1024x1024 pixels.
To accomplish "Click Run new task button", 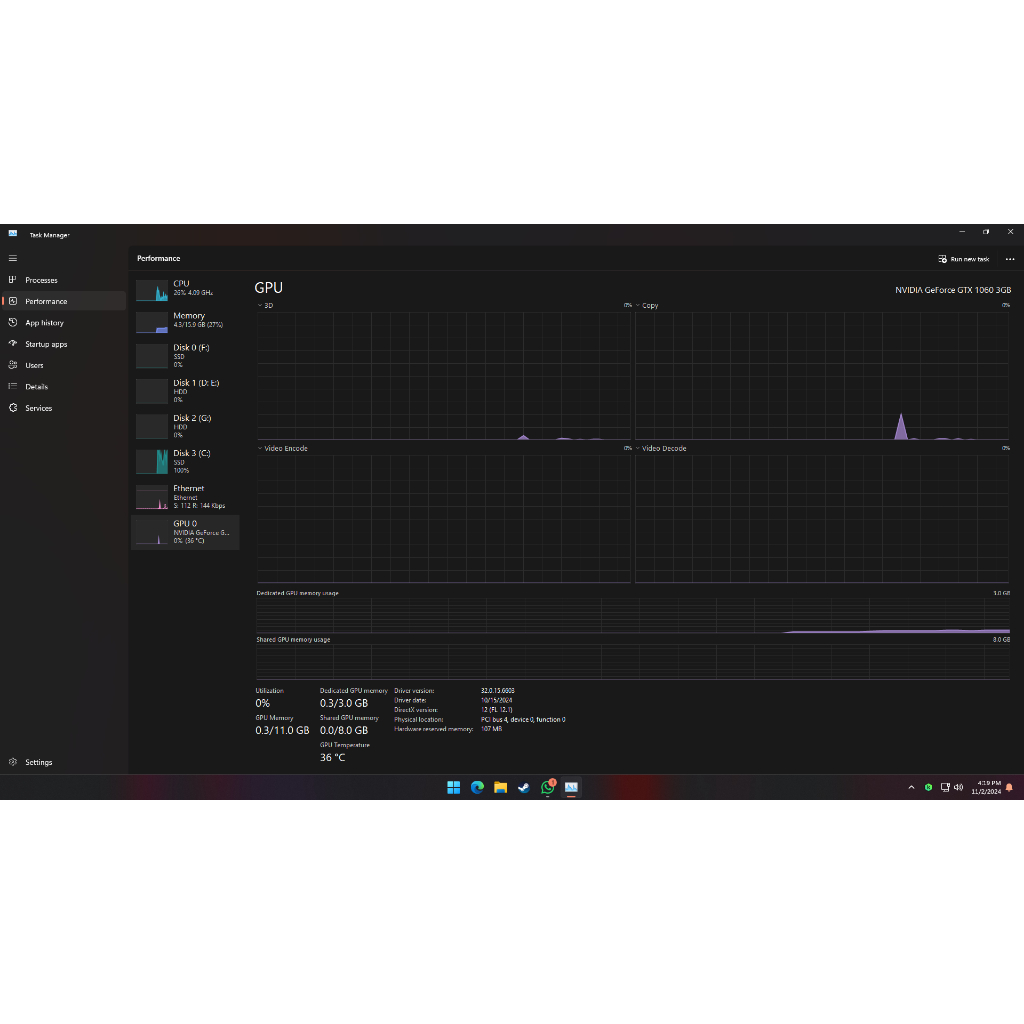I will tap(964, 259).
